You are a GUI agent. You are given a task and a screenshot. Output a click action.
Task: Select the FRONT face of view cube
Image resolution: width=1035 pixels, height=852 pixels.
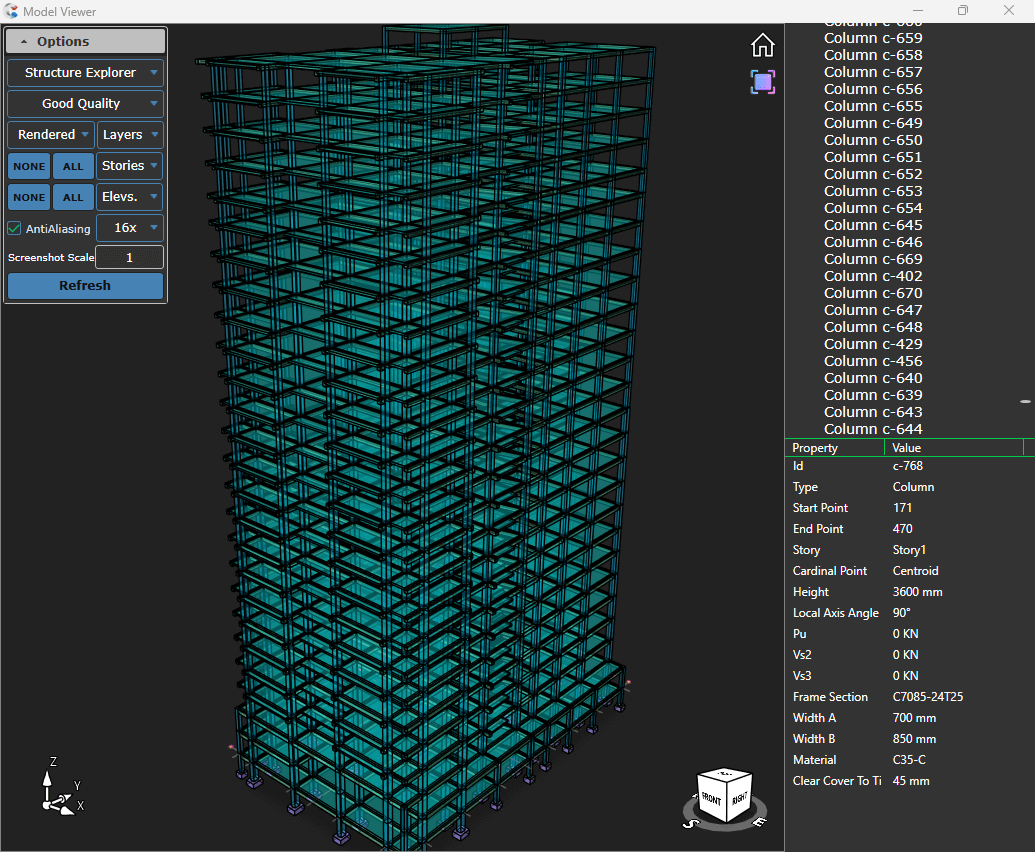(713, 797)
